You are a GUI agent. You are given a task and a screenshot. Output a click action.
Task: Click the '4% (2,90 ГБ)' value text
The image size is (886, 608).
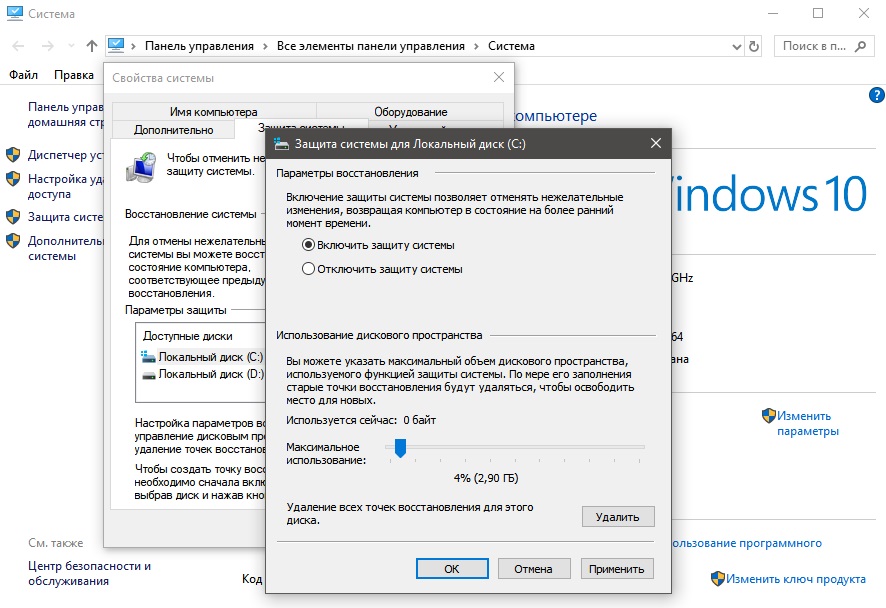pyautogui.click(x=486, y=478)
